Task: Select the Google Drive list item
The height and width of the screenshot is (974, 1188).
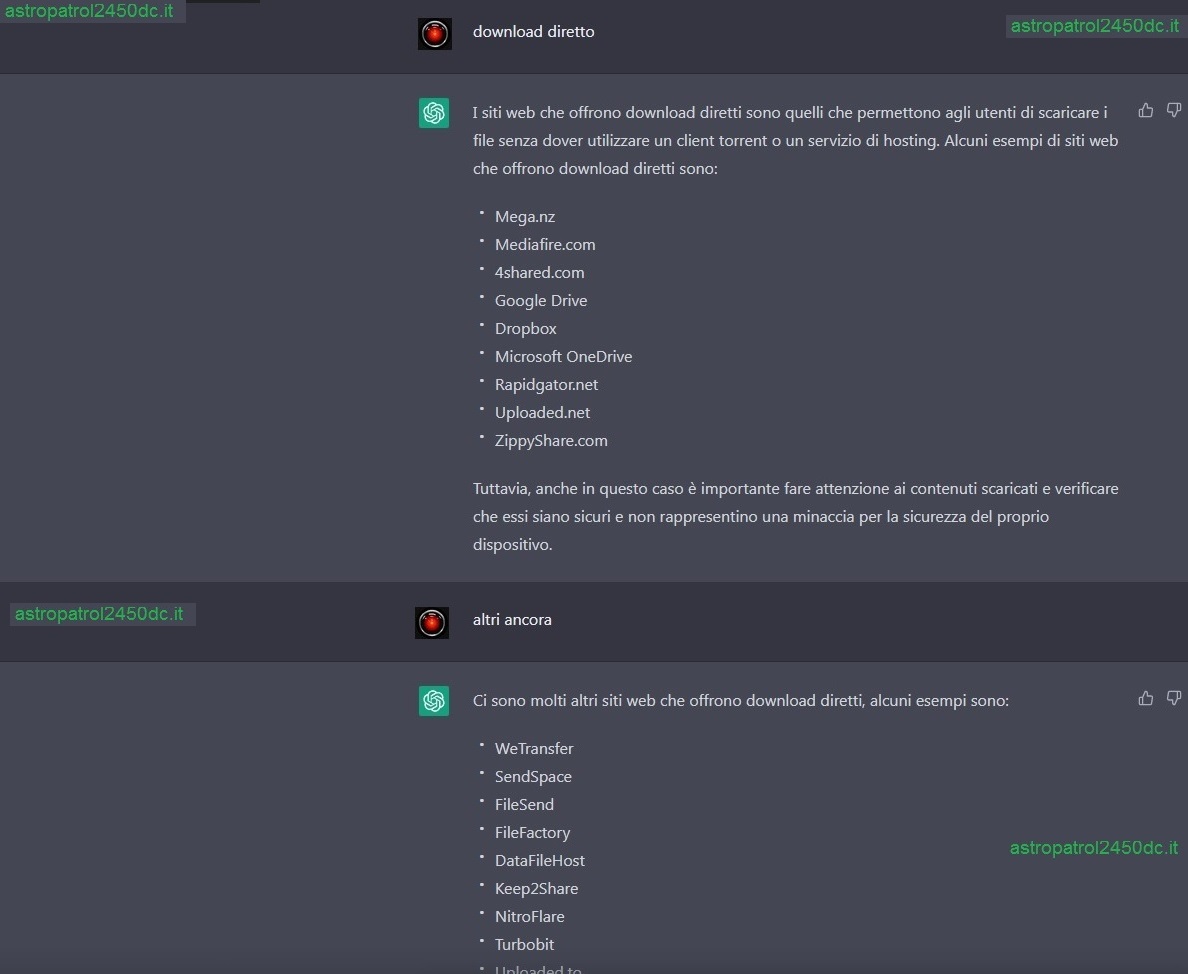Action: click(x=541, y=301)
